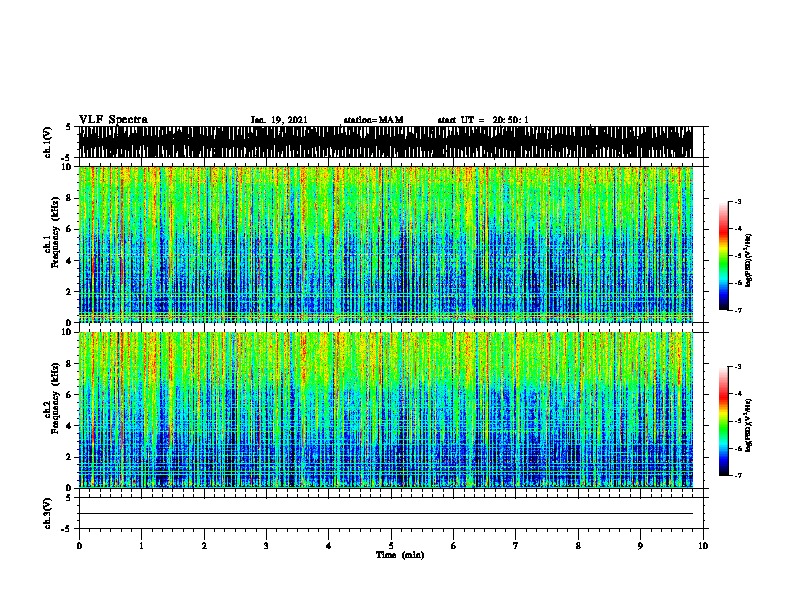The width and height of the screenshot is (792, 612).
Task: Click the ch.1 color bar log(PSD) label
Action: (748, 261)
